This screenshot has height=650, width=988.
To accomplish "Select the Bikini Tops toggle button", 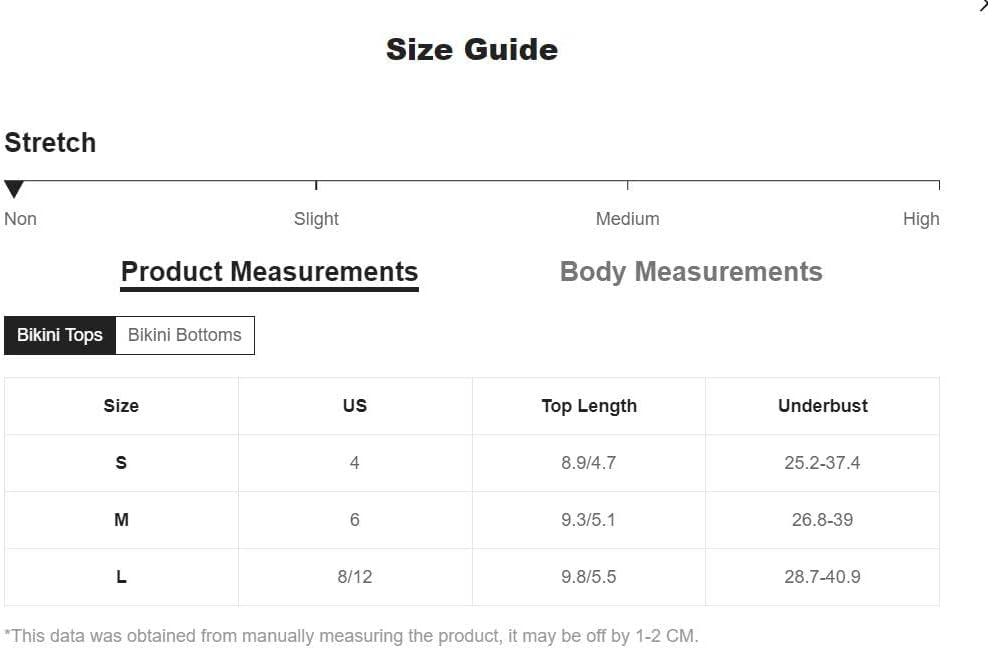I will tap(60, 335).
